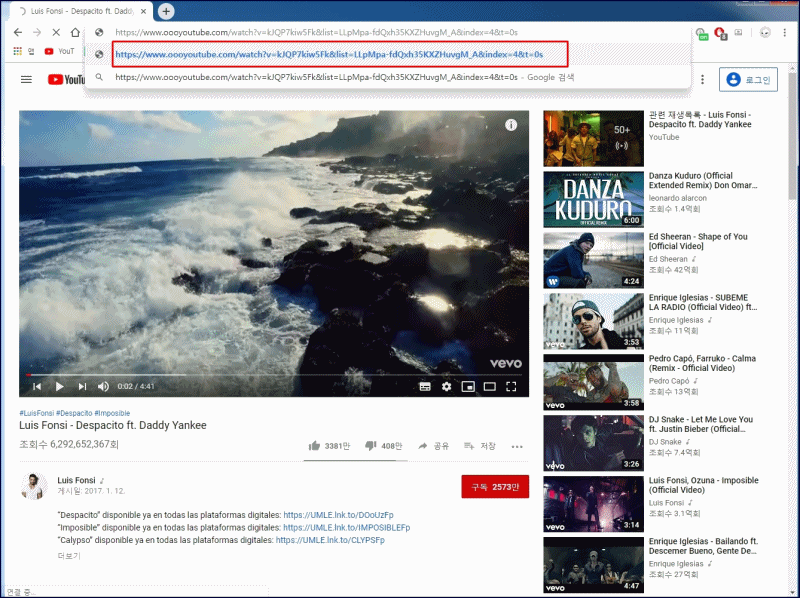800x598 pixels.
Task: Toggle subtitles/captions button
Action: (425, 386)
